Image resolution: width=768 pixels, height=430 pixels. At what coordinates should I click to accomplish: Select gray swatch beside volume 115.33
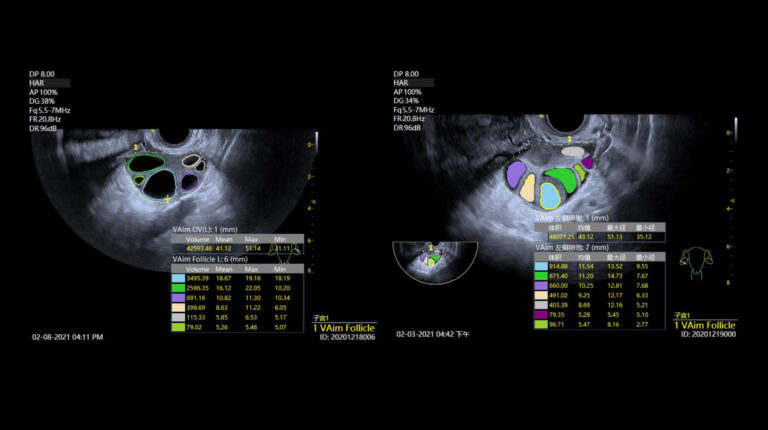pos(178,317)
